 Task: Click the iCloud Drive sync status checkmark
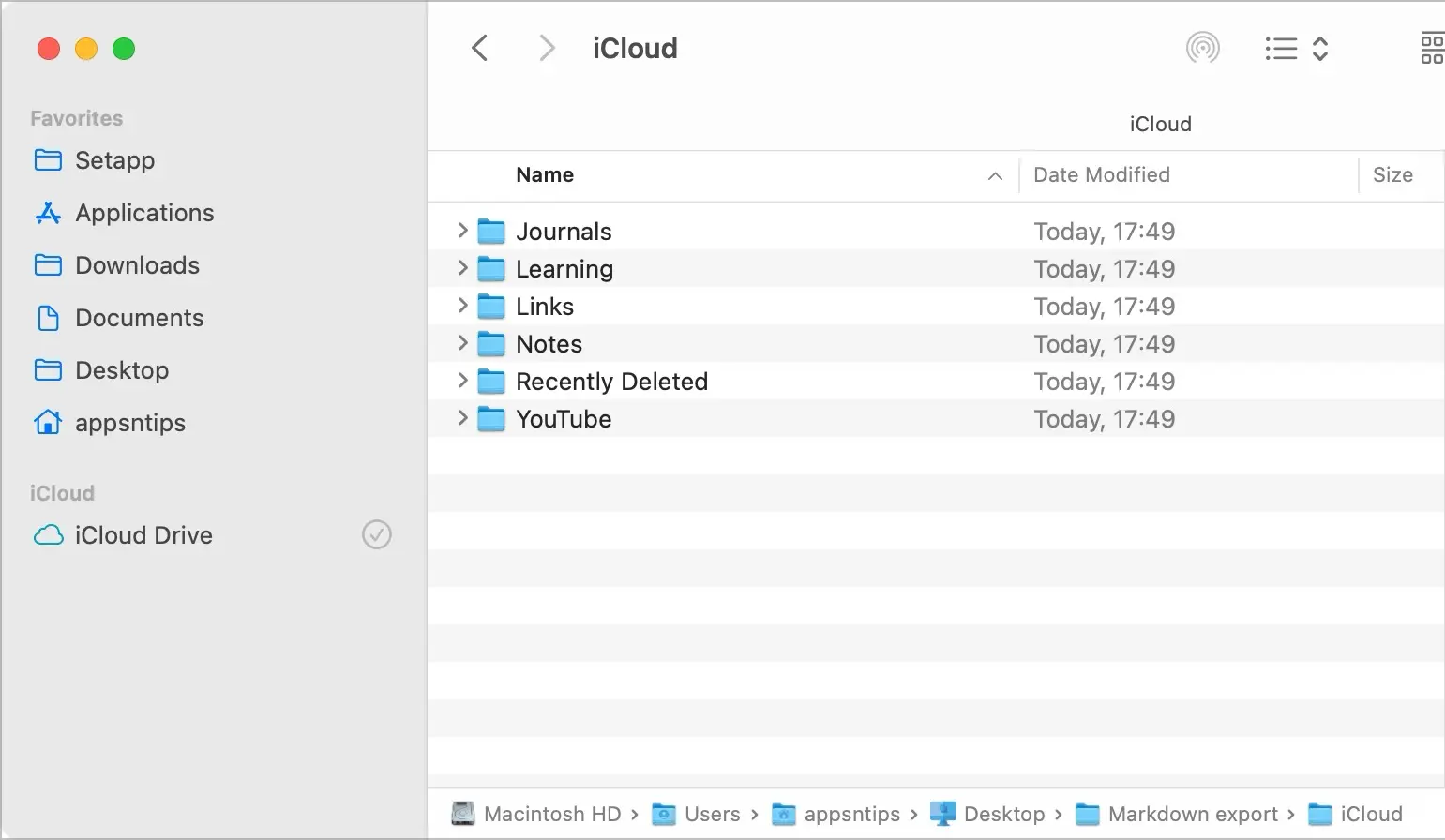(x=377, y=535)
